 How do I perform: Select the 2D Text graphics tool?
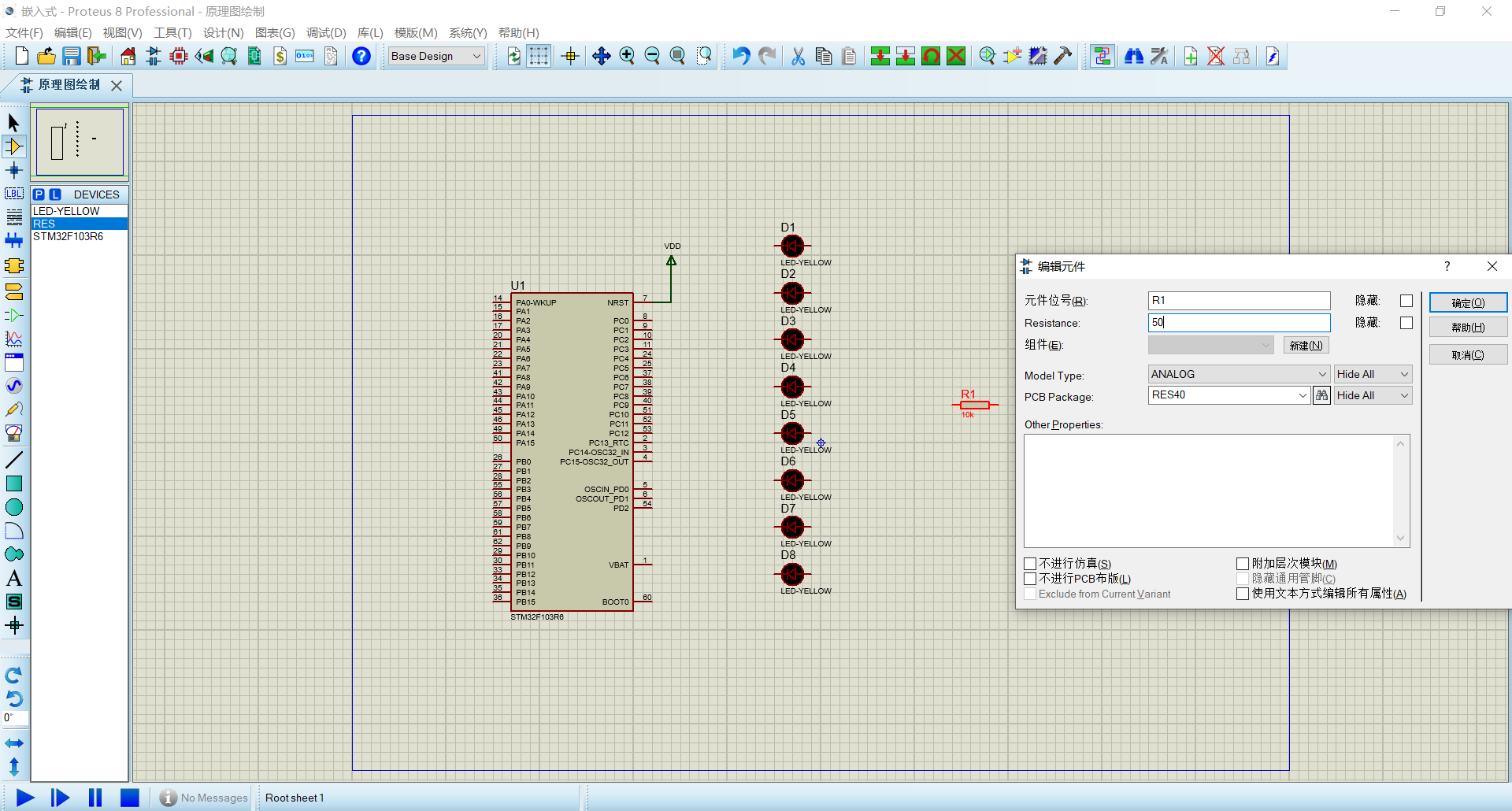[14, 577]
